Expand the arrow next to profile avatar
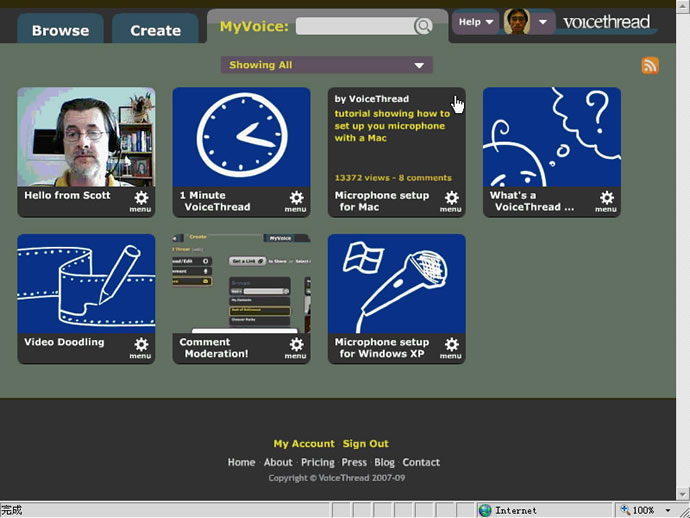690x518 pixels. pyautogui.click(x=543, y=22)
